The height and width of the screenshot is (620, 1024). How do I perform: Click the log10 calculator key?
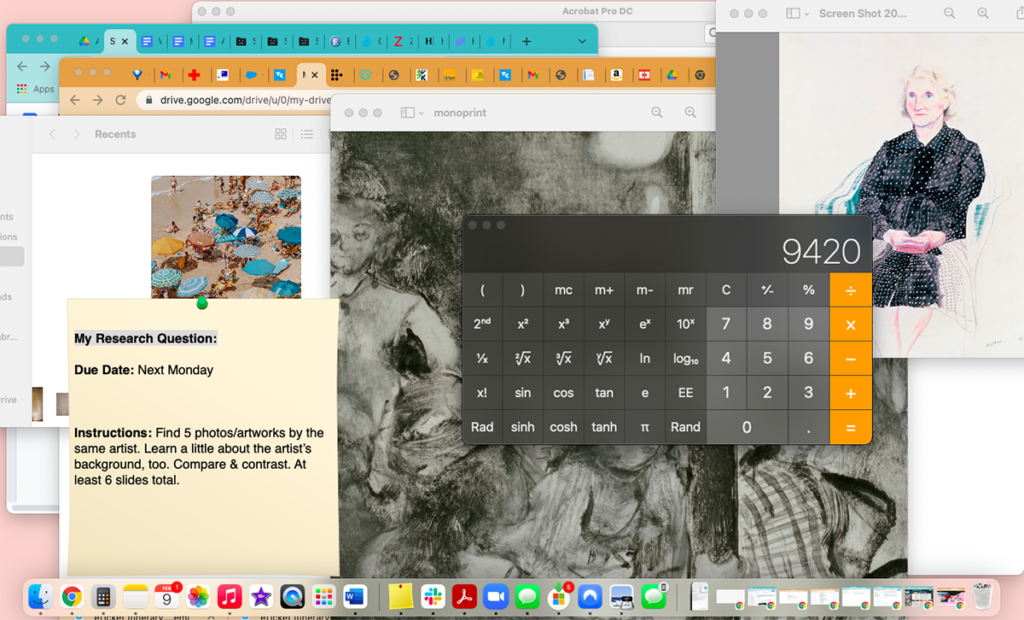pos(686,359)
